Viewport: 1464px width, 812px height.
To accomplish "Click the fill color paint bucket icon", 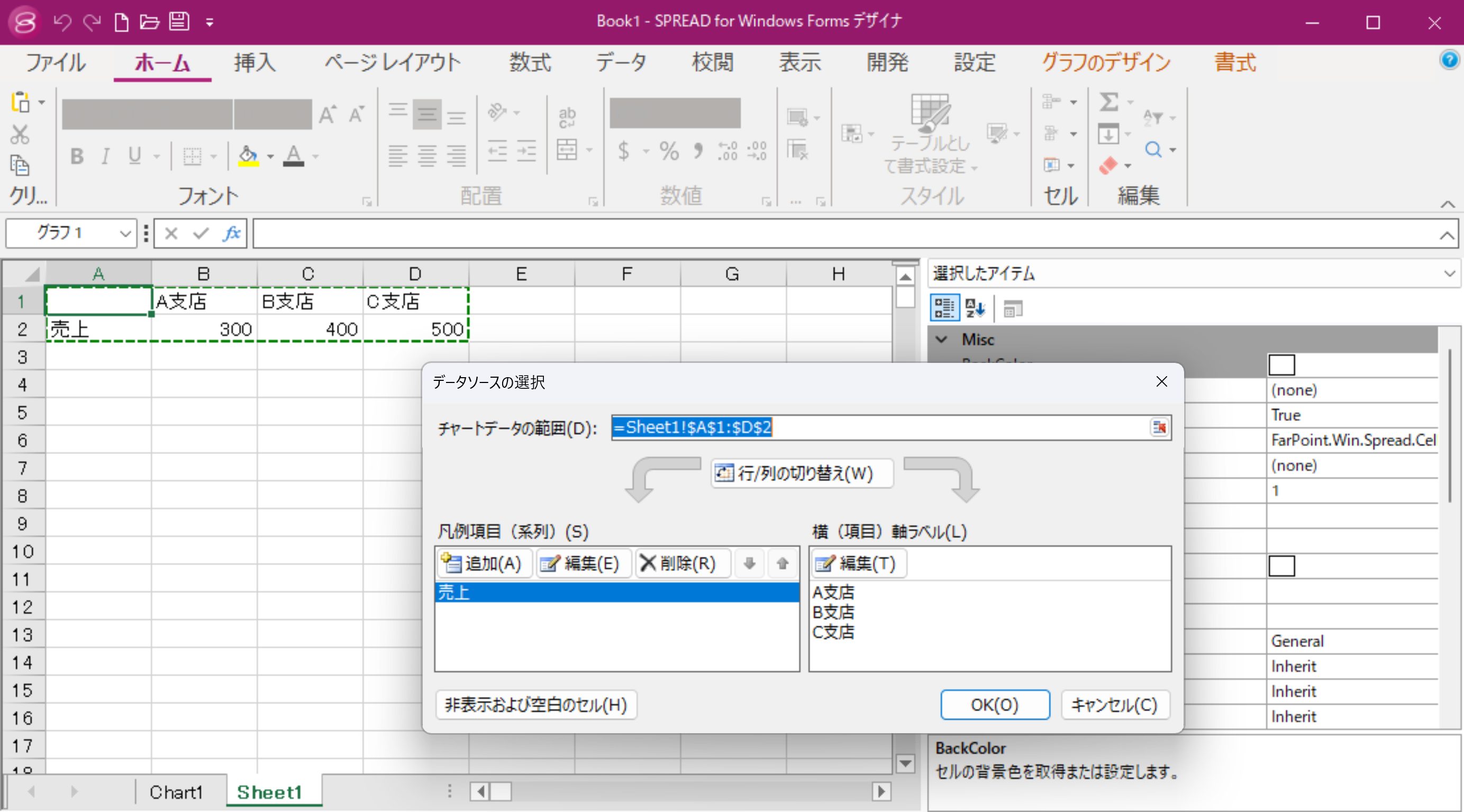I will pos(248,155).
